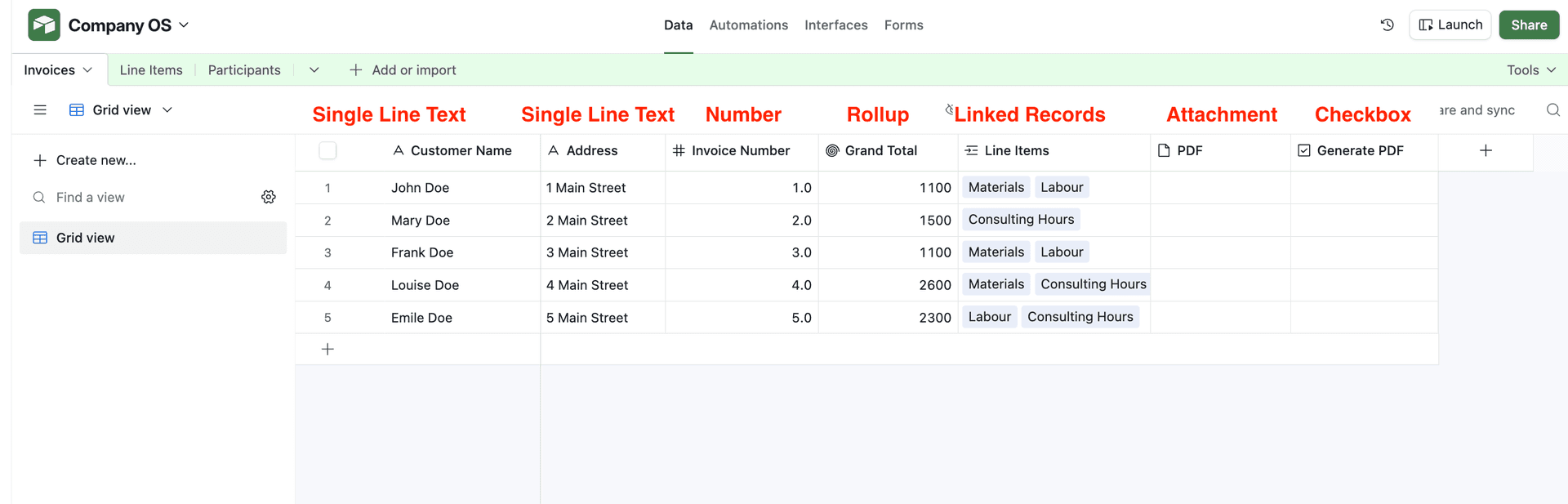Open the Tools dropdown menu

(1530, 69)
